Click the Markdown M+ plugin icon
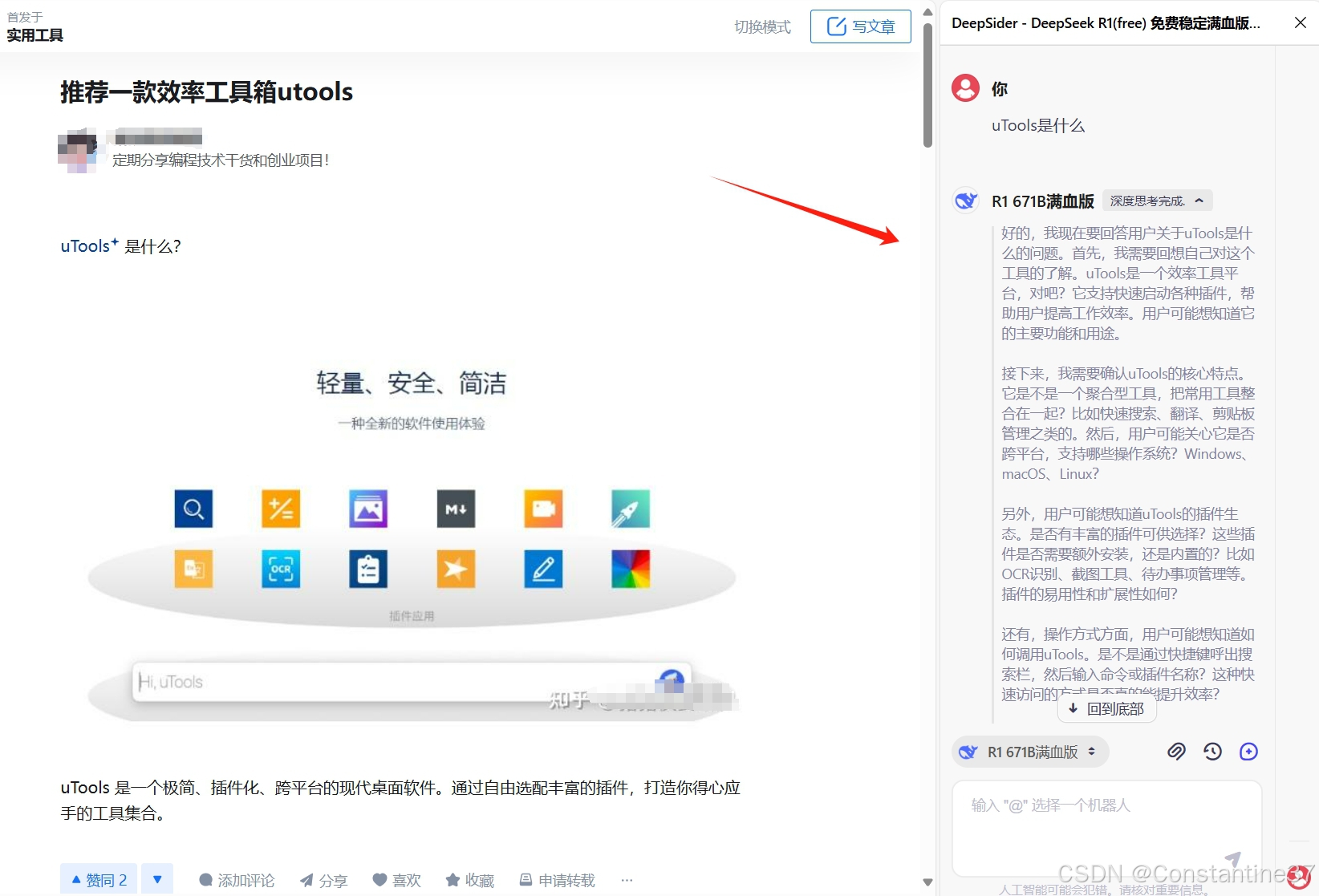 456,509
